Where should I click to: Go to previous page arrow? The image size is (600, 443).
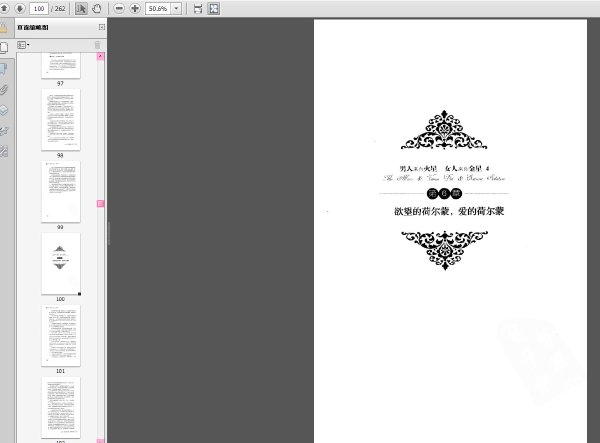click(4, 8)
